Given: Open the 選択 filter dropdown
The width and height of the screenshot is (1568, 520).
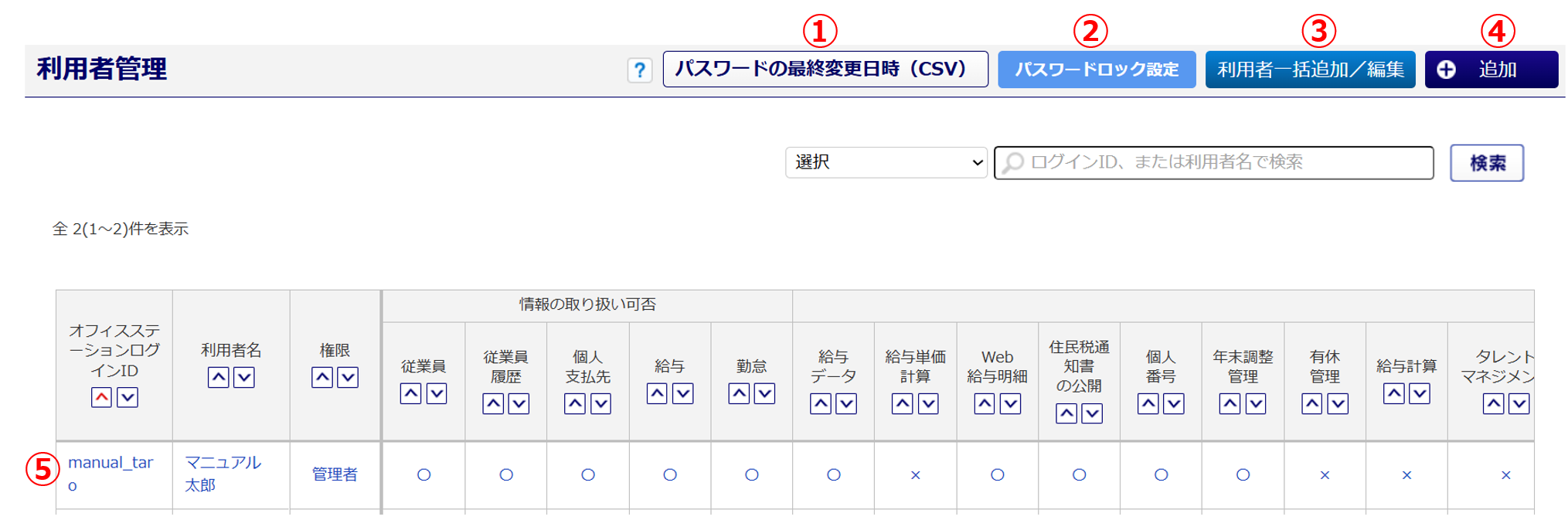Looking at the screenshot, I should click(886, 162).
